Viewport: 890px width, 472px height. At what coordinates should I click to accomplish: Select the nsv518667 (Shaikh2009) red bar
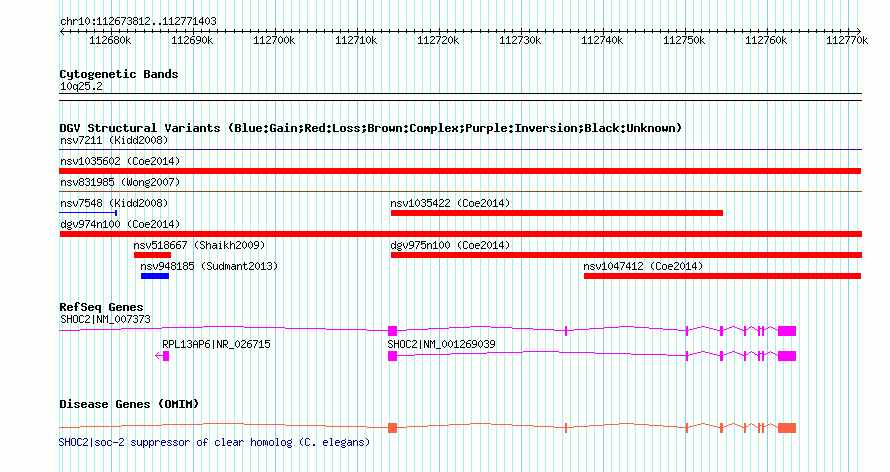(152, 255)
